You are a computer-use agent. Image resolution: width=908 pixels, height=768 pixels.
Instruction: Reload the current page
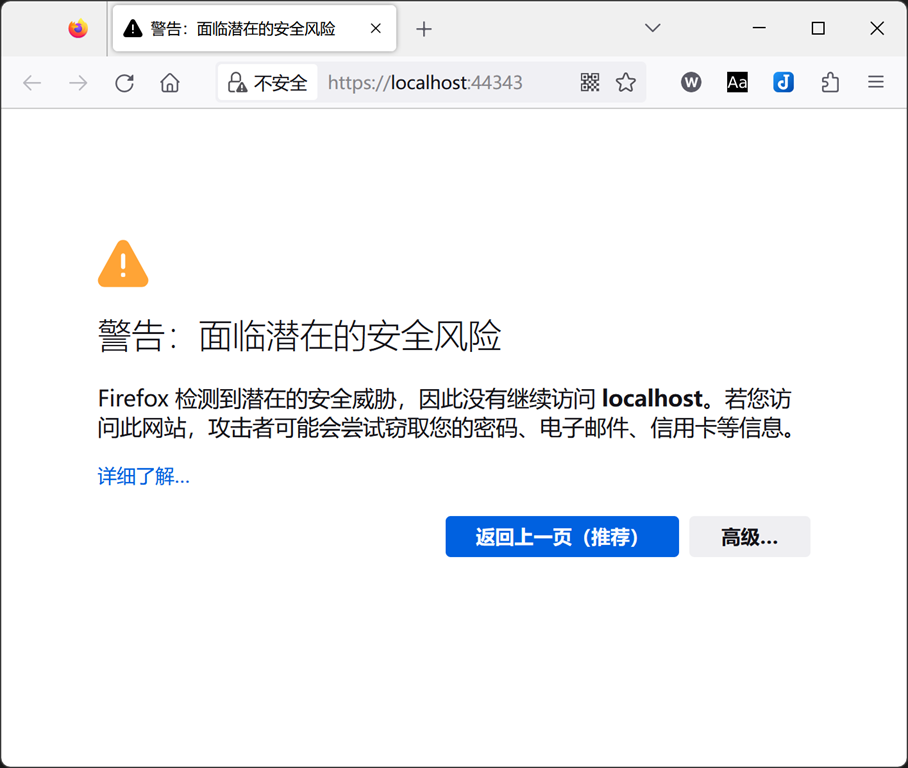124,83
